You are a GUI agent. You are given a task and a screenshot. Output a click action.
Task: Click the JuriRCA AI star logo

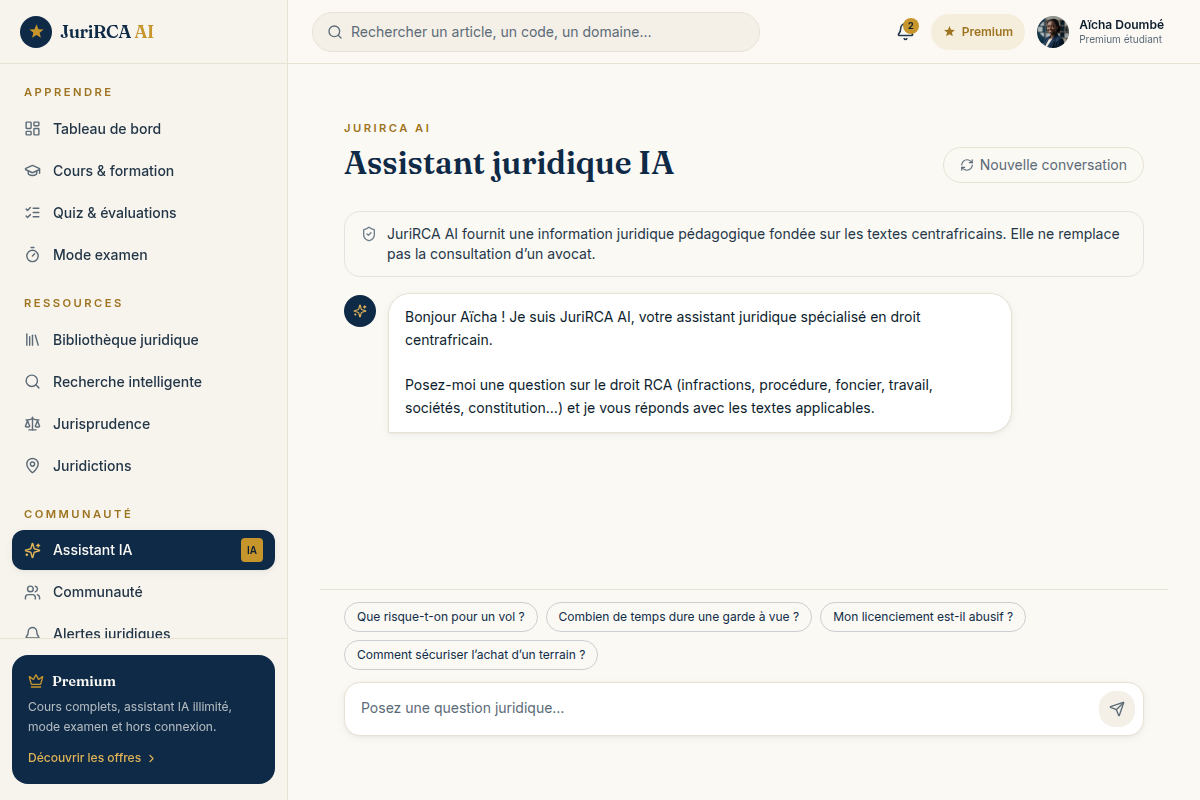click(x=36, y=32)
